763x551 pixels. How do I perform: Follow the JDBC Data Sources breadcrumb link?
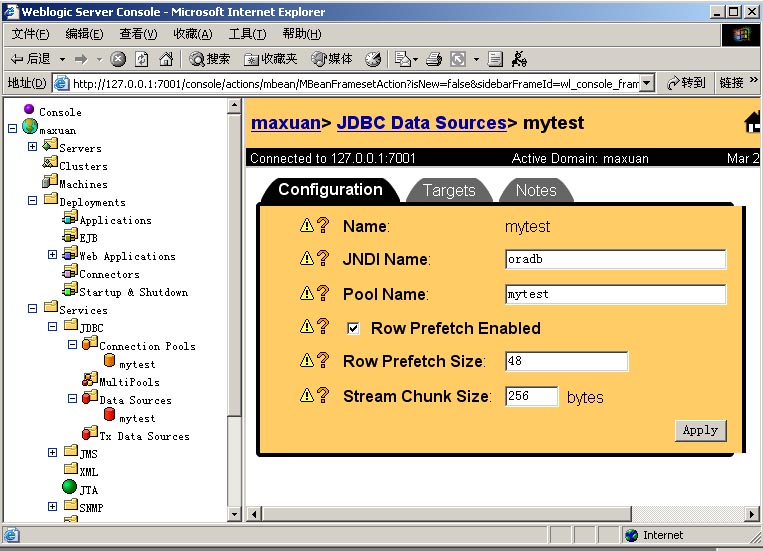point(422,123)
